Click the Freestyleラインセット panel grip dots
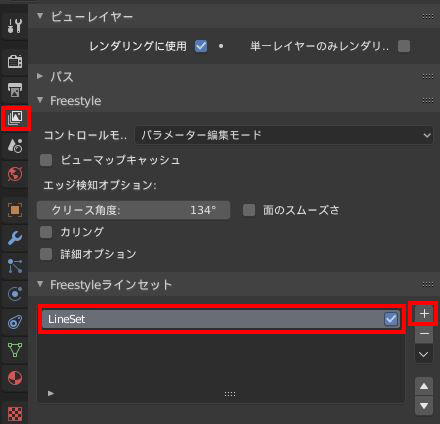Screen dimensions: 440x424 point(428,285)
